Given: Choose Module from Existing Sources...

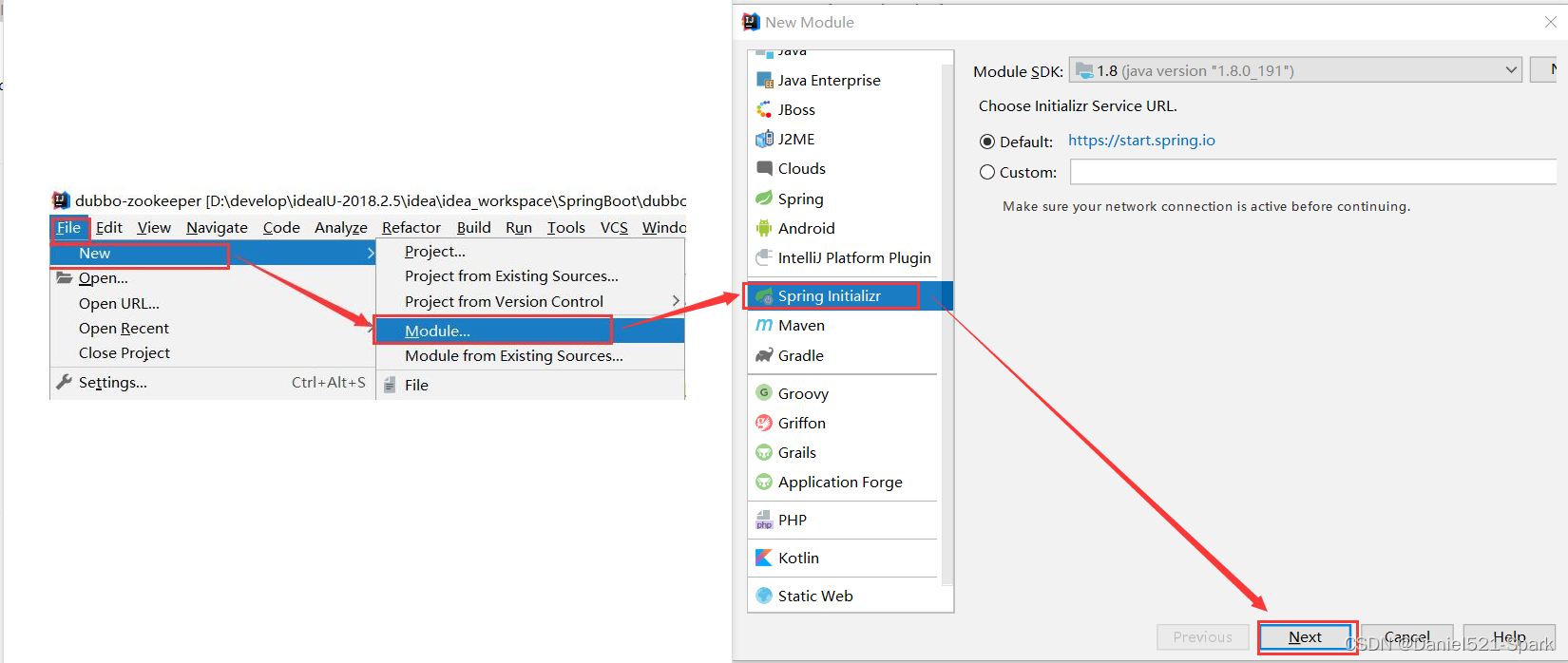Looking at the screenshot, I should click(530, 355).
